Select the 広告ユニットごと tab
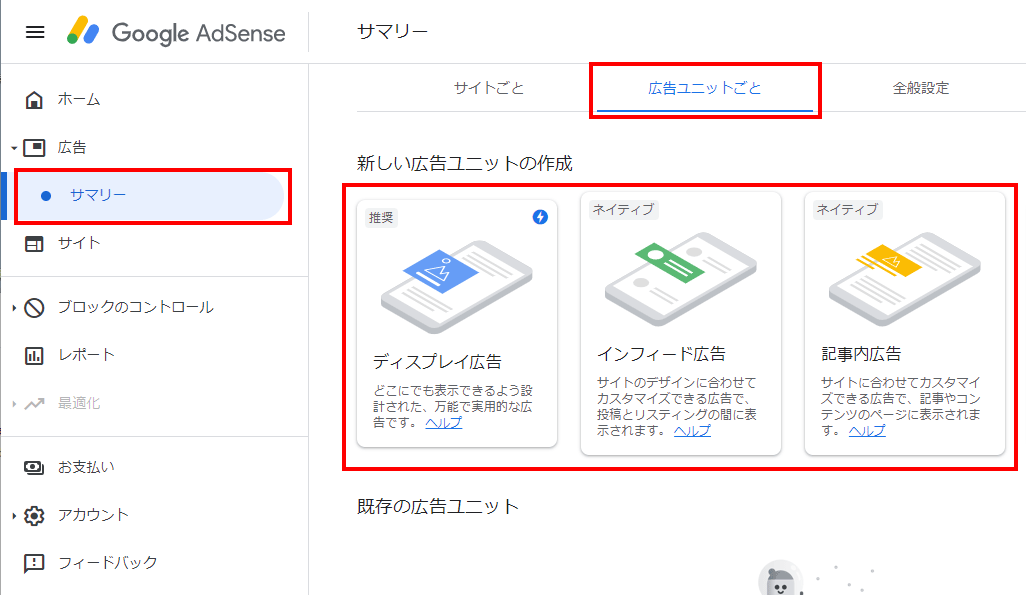Image resolution: width=1026 pixels, height=595 pixels. point(705,88)
